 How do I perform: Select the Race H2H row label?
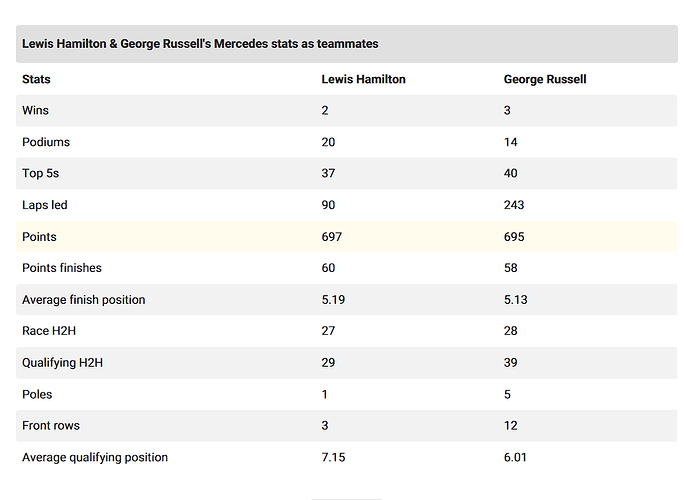pos(49,331)
